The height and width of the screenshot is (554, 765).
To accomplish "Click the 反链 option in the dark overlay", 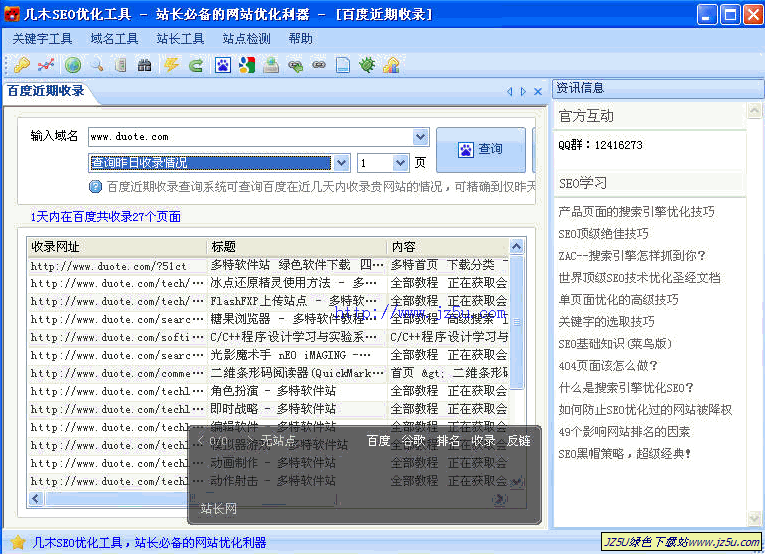I will coord(518,441).
